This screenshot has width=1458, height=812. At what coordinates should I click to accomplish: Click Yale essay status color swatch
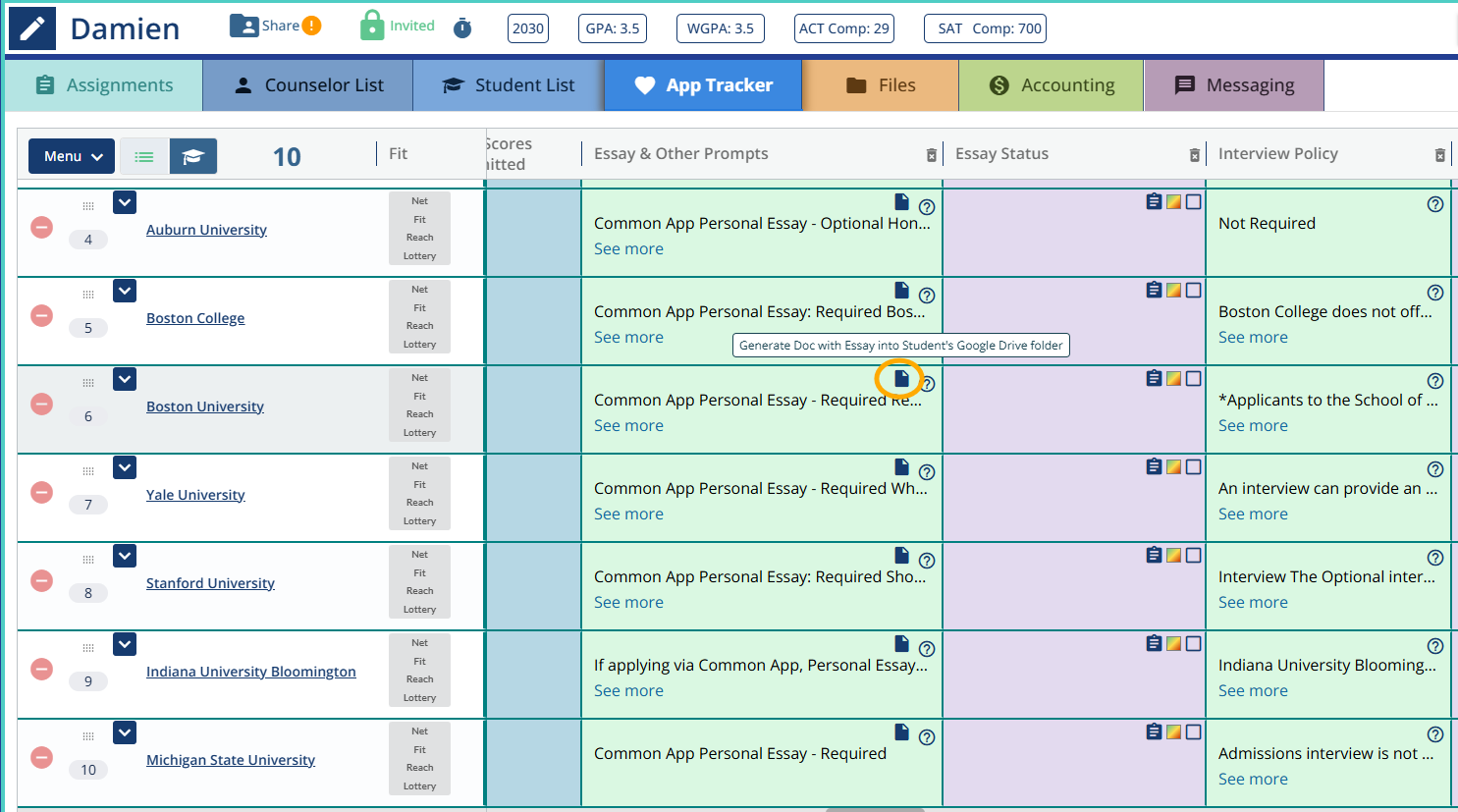1173,467
